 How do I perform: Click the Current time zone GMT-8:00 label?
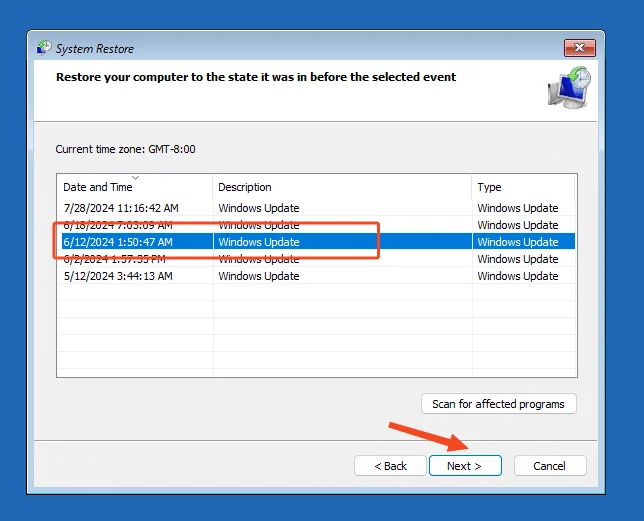click(125, 149)
